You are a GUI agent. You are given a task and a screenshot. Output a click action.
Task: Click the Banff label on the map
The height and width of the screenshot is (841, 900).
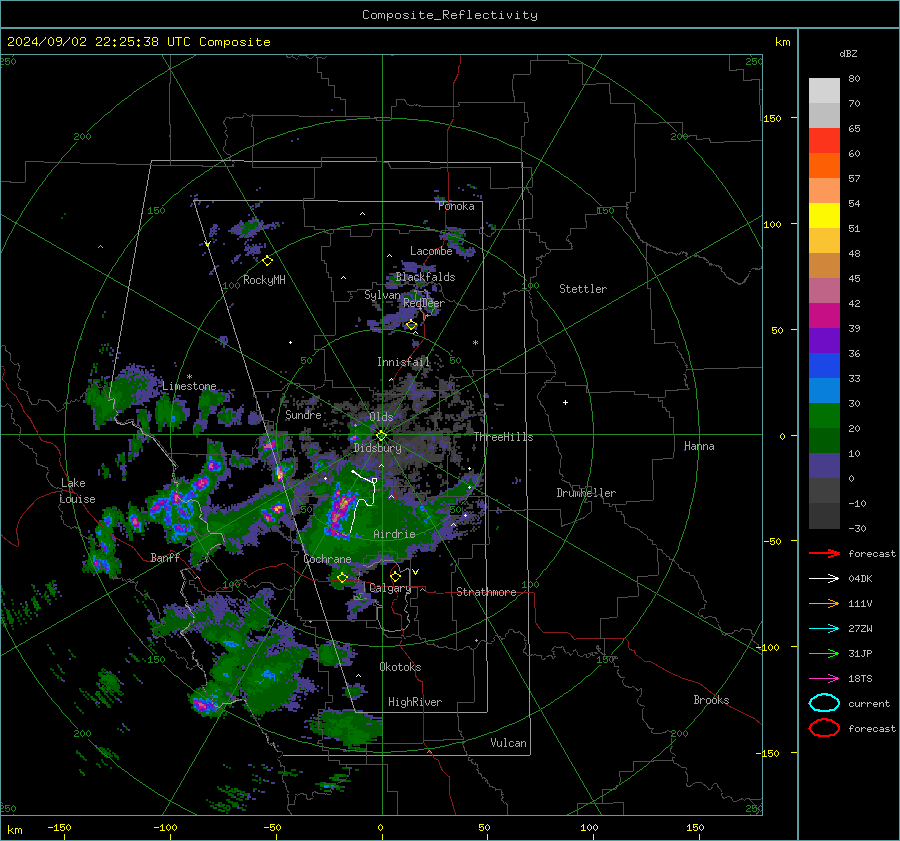coord(165,557)
